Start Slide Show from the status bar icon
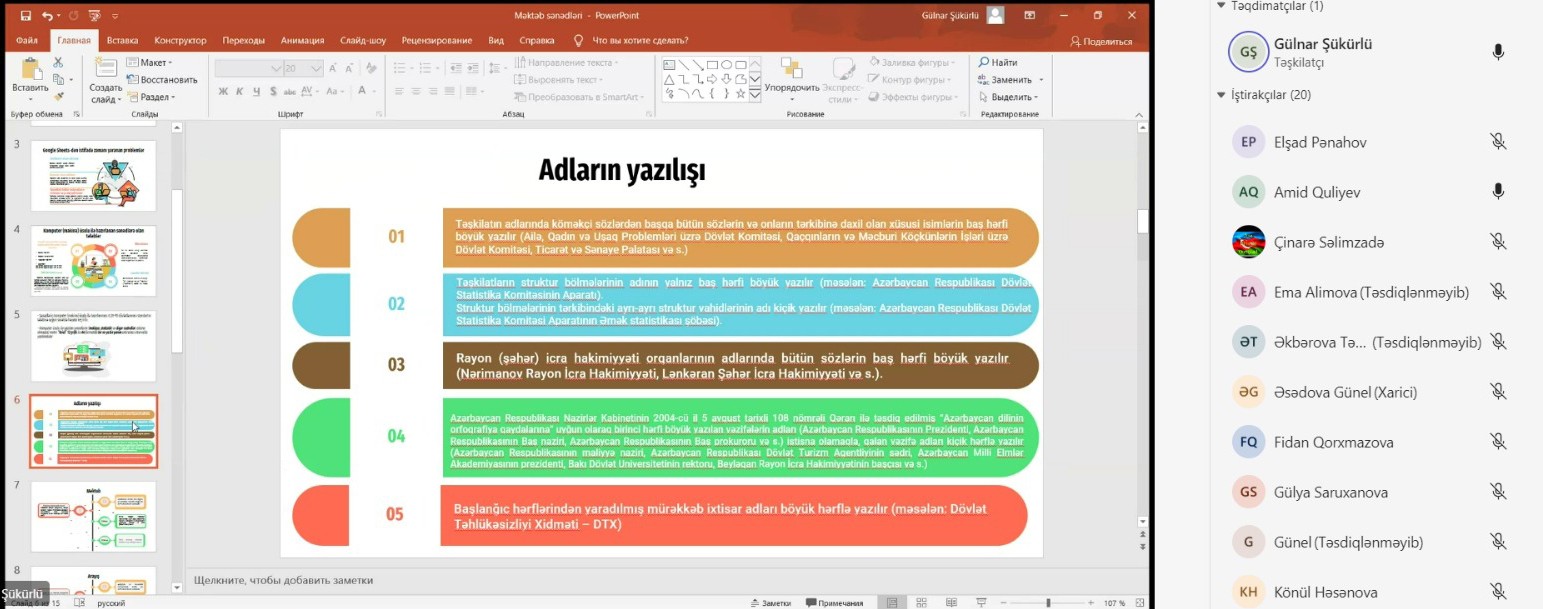The height and width of the screenshot is (609, 1543). pos(982,602)
